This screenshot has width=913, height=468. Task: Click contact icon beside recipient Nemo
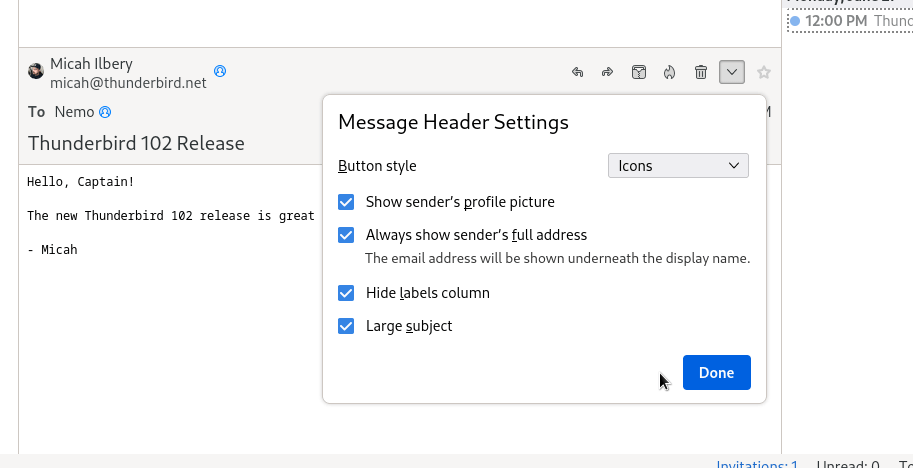click(x=105, y=112)
